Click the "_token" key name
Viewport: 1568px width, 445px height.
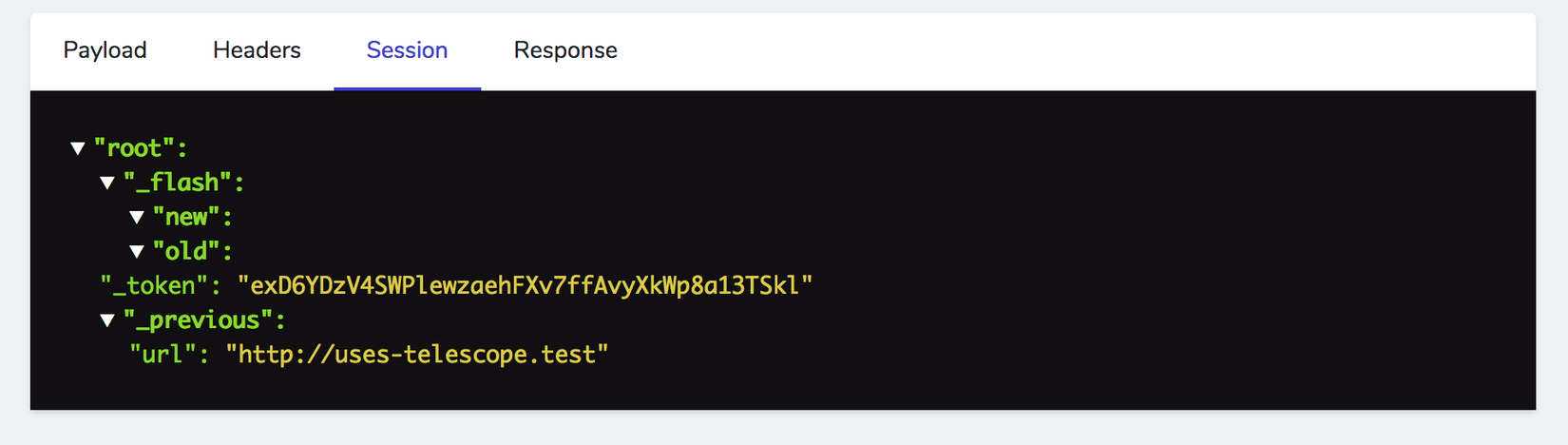coord(155,286)
